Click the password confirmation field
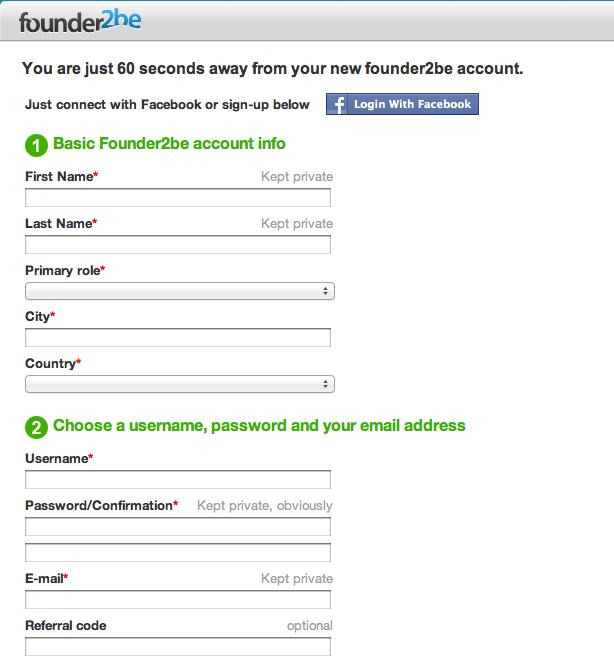 [x=178, y=553]
